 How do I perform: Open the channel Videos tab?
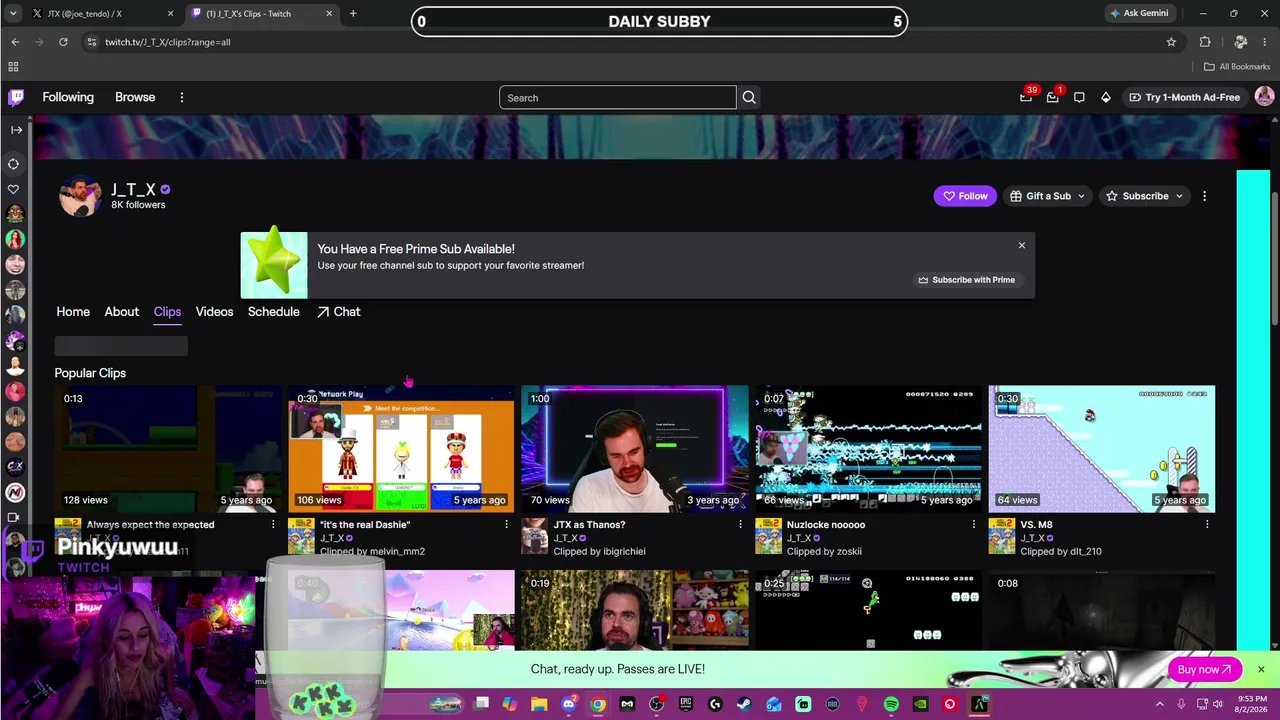pyautogui.click(x=214, y=312)
